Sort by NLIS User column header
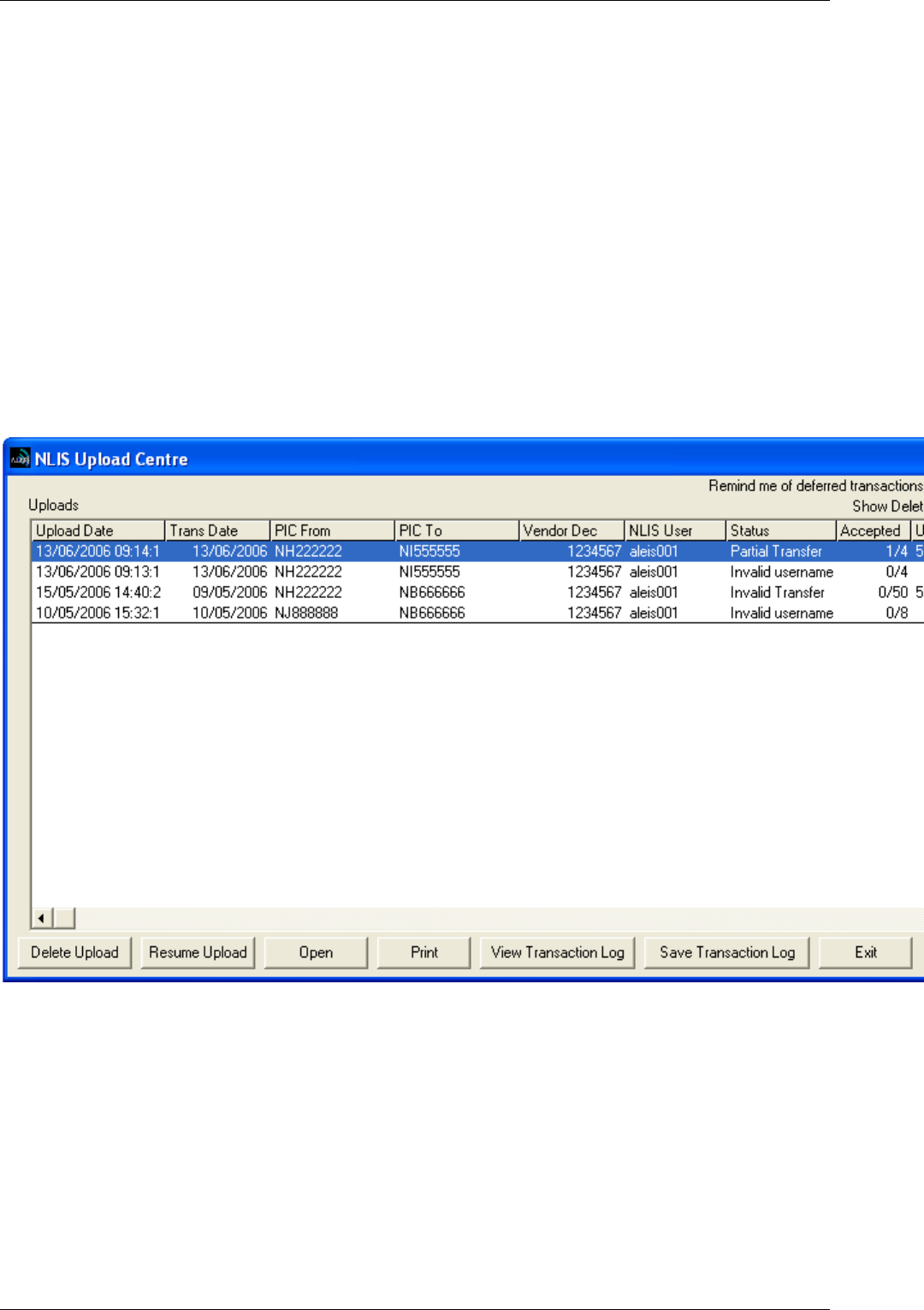Screen dimensions: 924x1310 click(675, 531)
